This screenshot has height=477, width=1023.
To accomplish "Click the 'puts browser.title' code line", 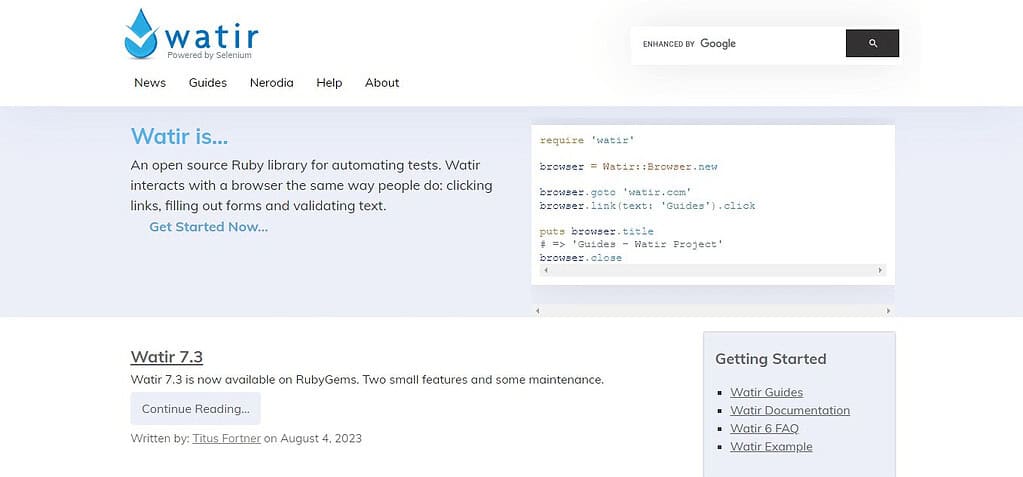I will 596,232.
